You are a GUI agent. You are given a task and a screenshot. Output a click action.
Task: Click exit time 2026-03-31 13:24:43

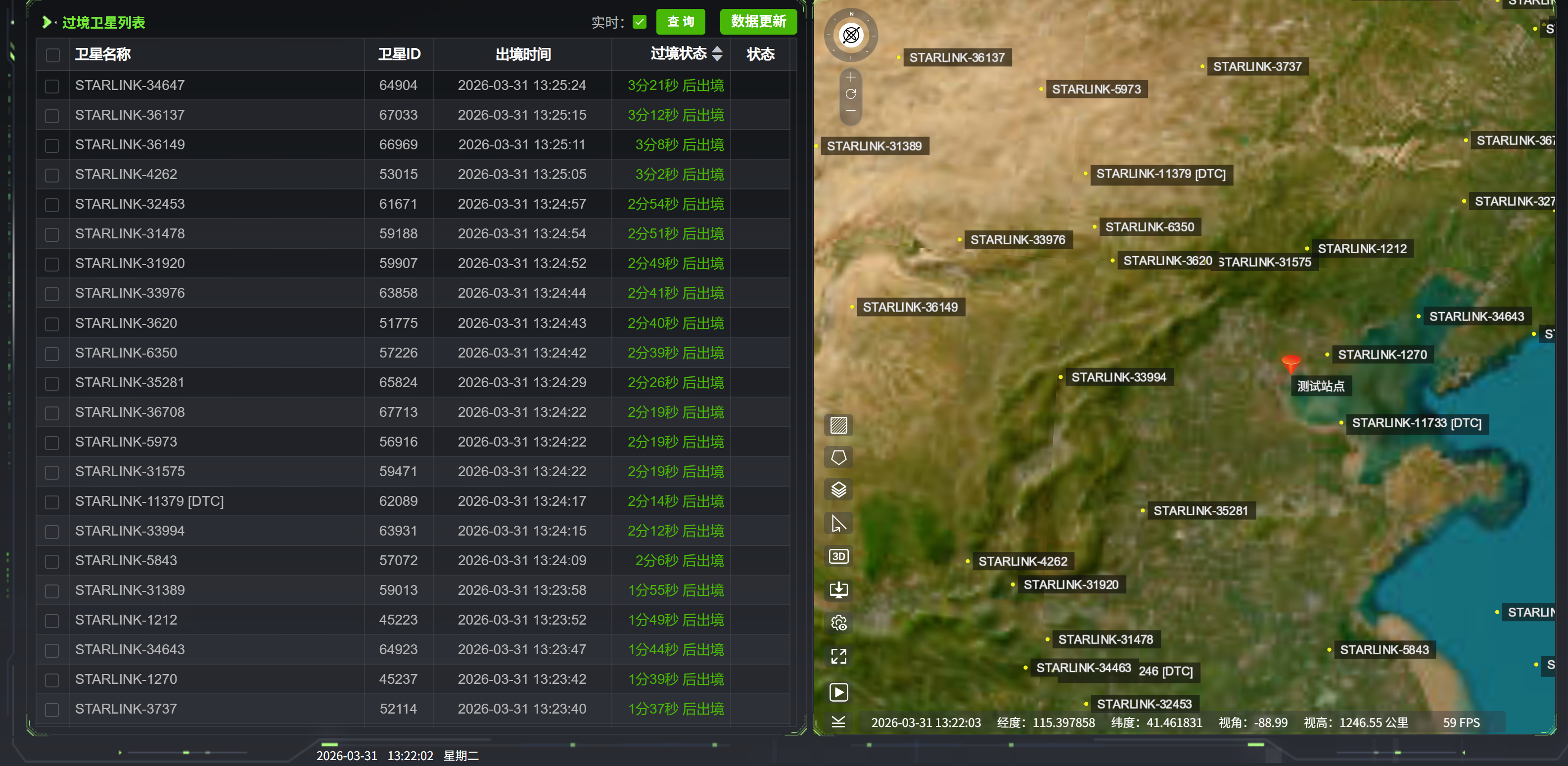522,323
